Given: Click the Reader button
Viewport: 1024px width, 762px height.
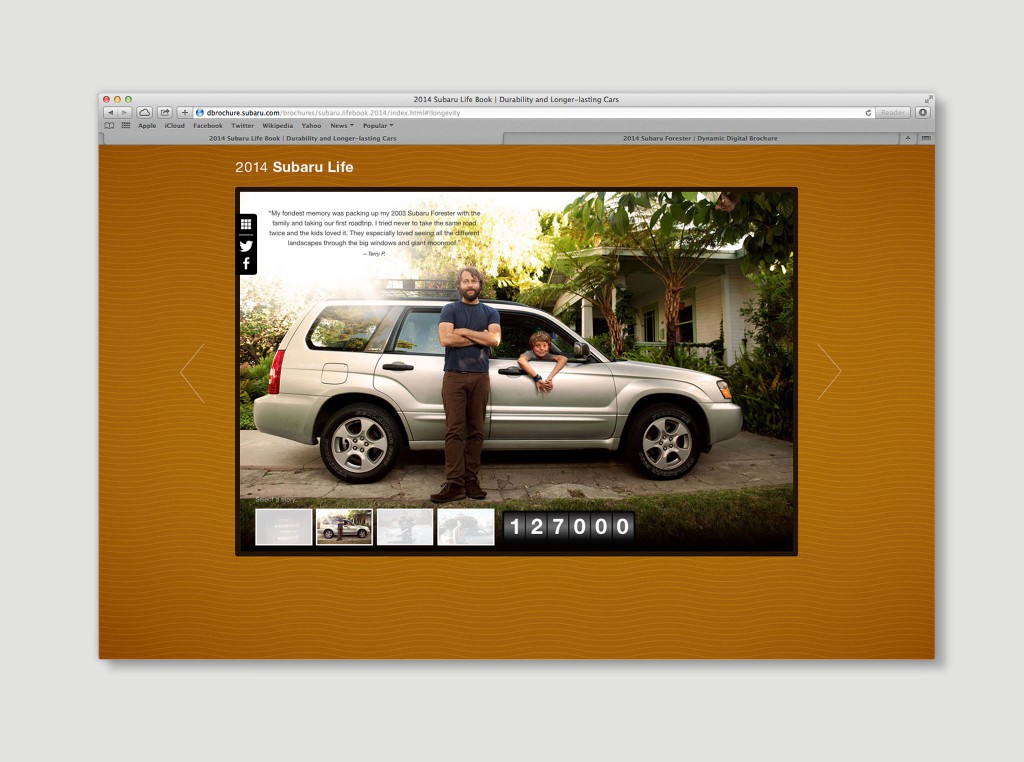Looking at the screenshot, I should (893, 113).
